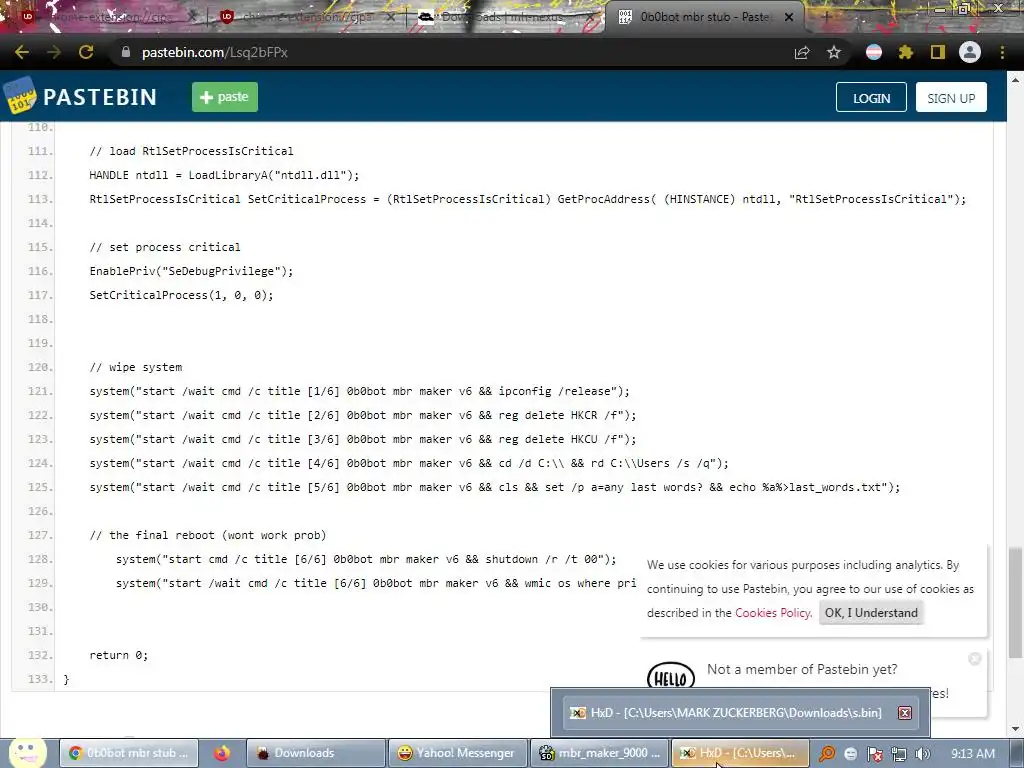
Task: Open the 9:13 AM taskbar clock
Action: [x=973, y=754]
